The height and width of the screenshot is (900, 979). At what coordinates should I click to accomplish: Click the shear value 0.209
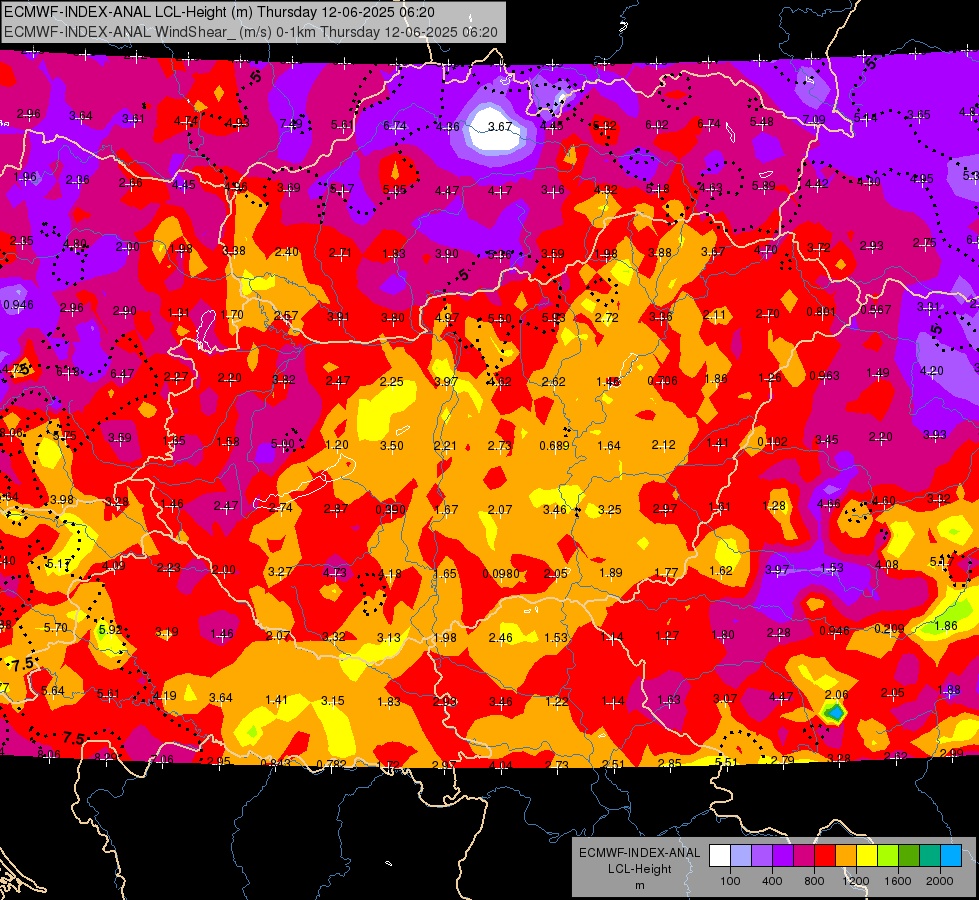click(x=889, y=628)
